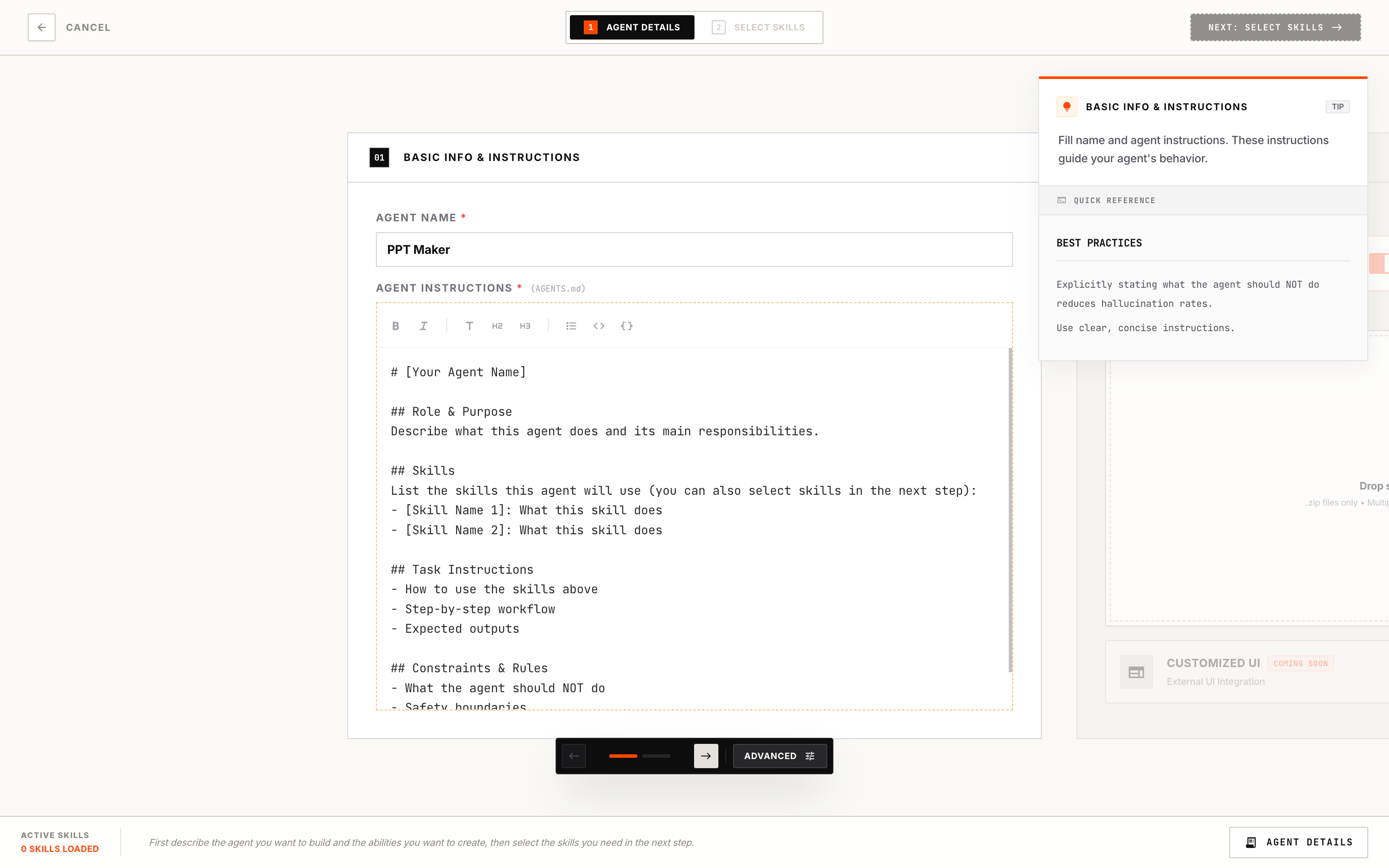Click the back arrow next to Cancel
Screen dimensions: 1389x868
41,27
